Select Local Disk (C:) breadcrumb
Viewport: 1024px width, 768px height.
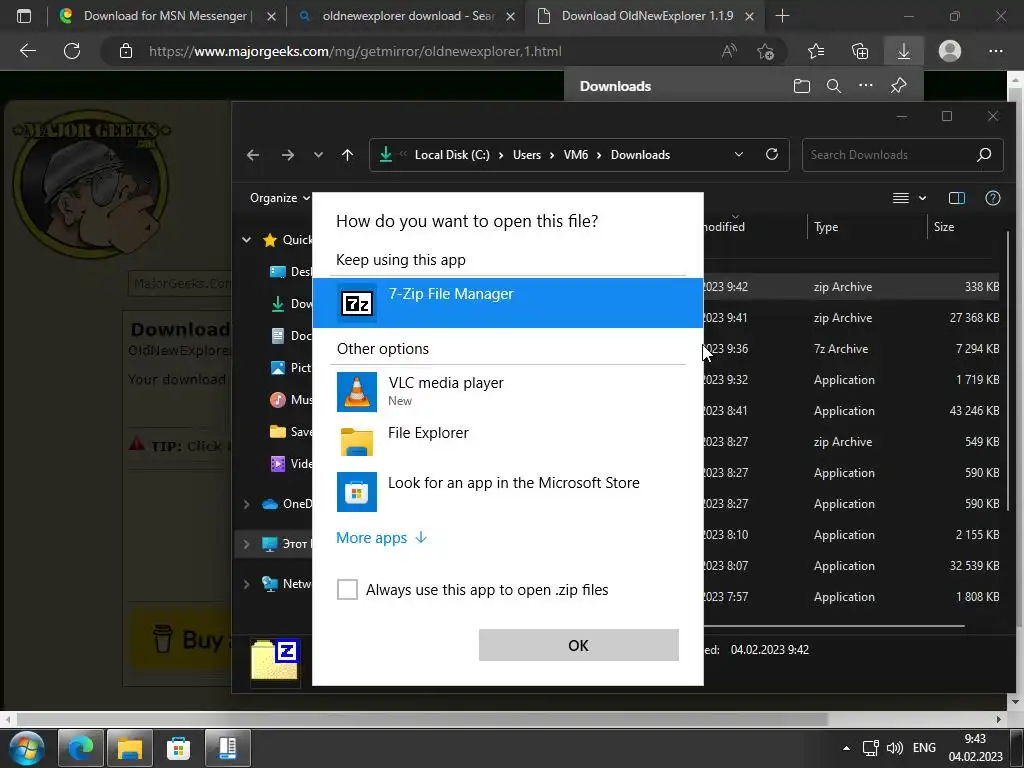[452, 155]
